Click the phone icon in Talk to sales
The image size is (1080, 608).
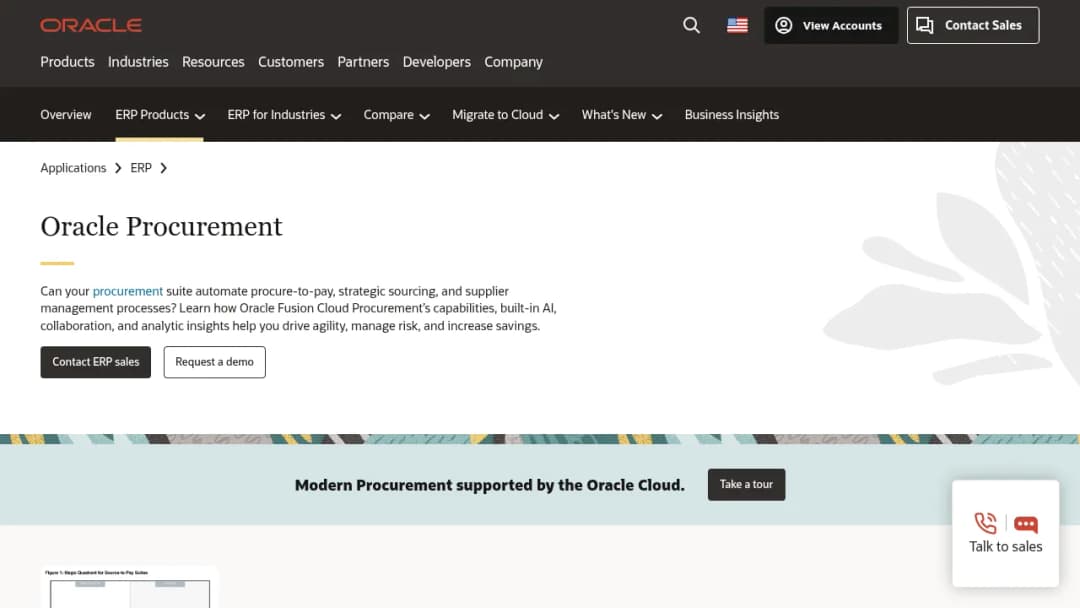point(985,523)
